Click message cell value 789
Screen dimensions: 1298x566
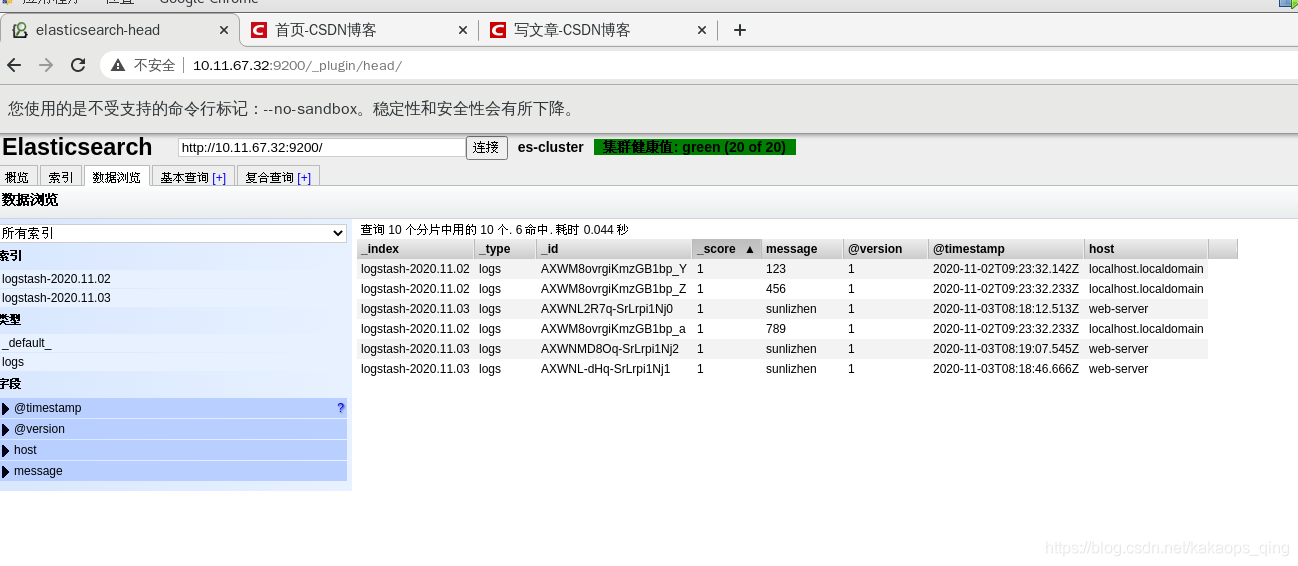click(776, 329)
